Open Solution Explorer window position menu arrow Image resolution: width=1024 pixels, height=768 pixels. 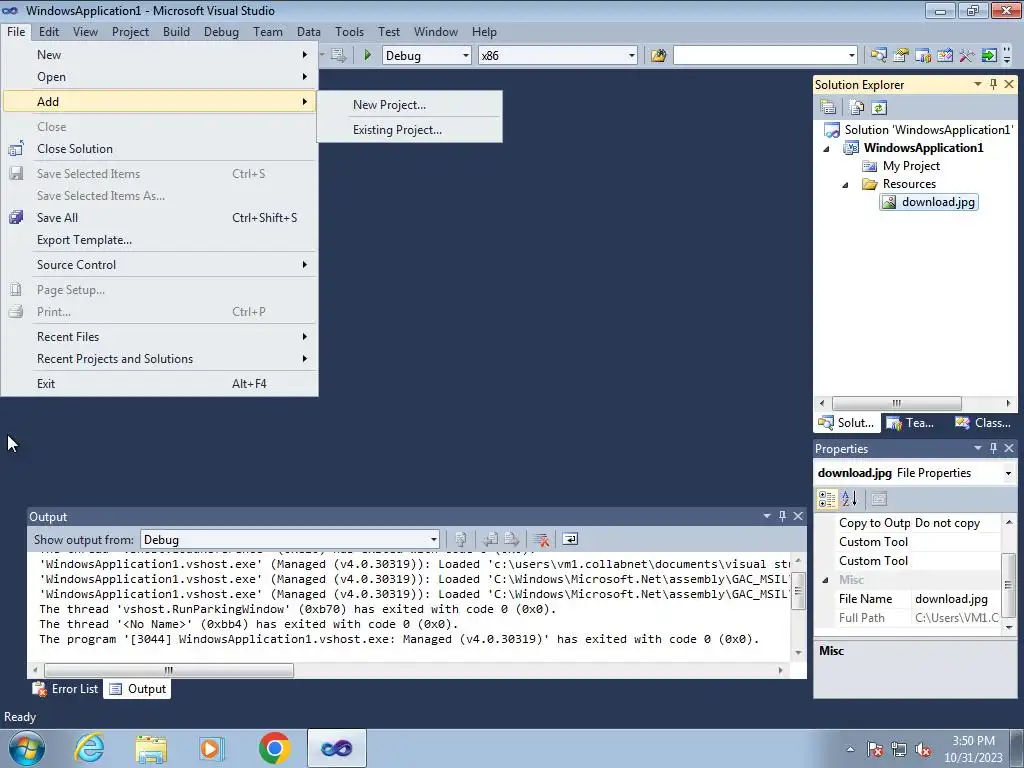(x=978, y=84)
